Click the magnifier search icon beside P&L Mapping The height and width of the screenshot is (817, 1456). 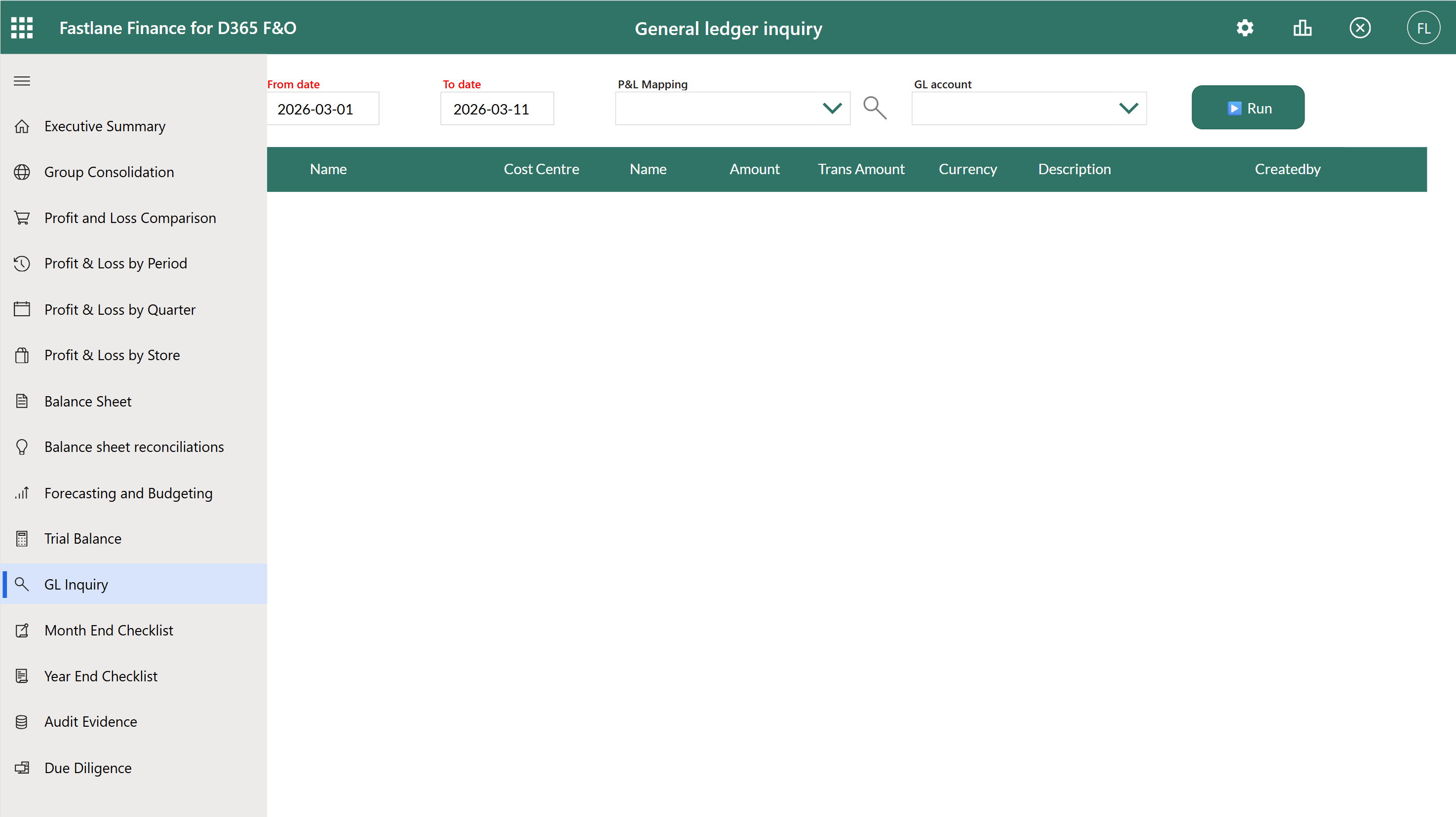click(875, 108)
